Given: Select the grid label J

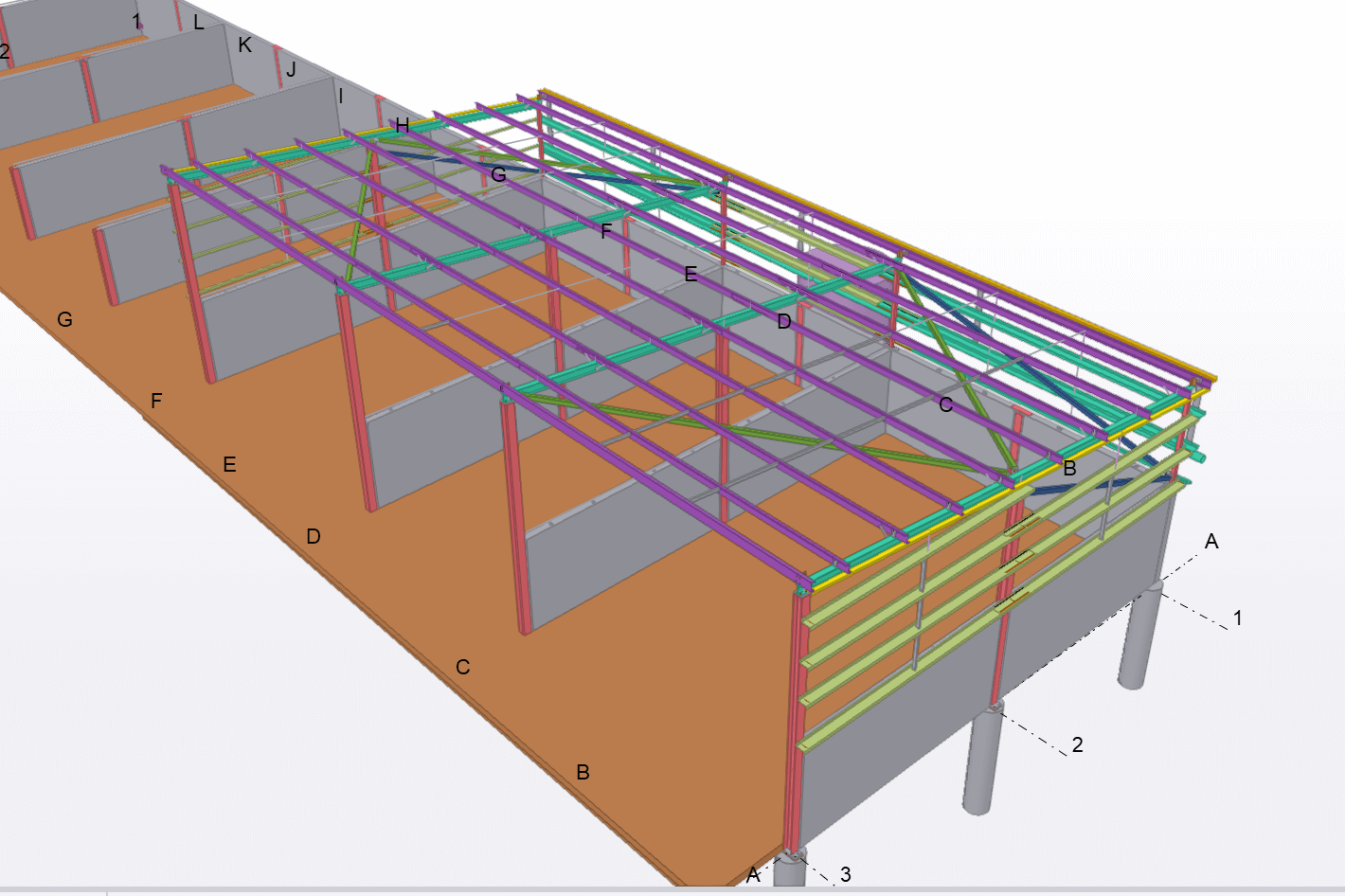Looking at the screenshot, I should click(291, 69).
